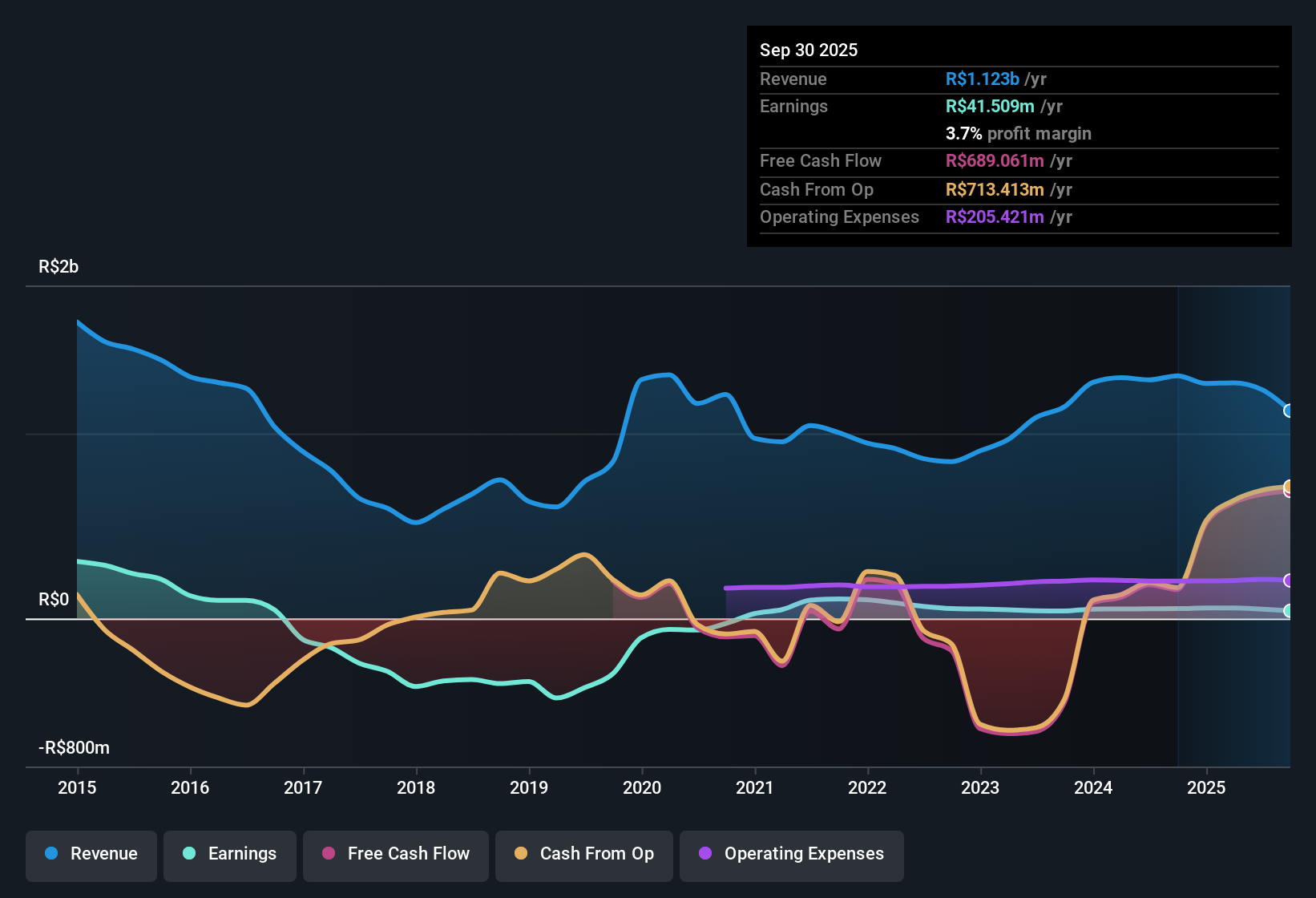Screen dimensions: 1316x898
Task: Open the Free Cash Flow legend filter
Action: tap(395, 854)
